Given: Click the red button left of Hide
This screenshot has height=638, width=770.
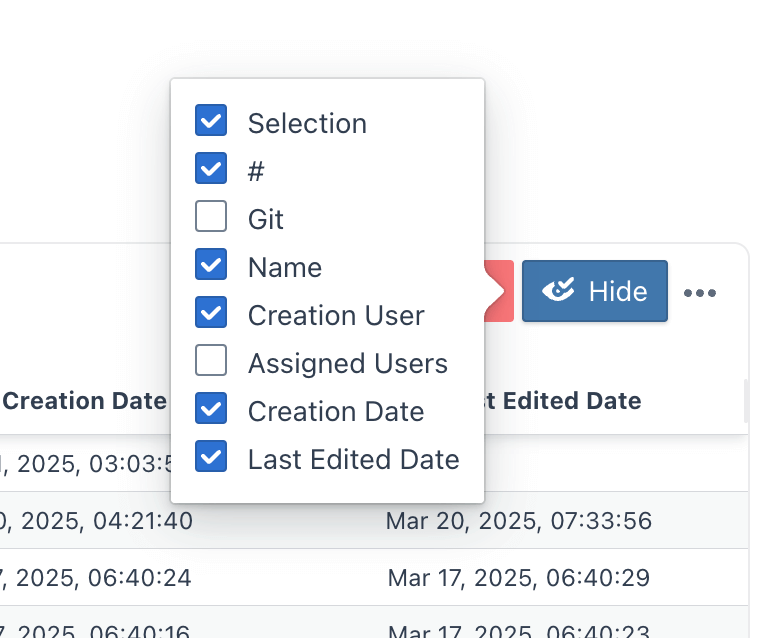Looking at the screenshot, I should (x=500, y=291).
